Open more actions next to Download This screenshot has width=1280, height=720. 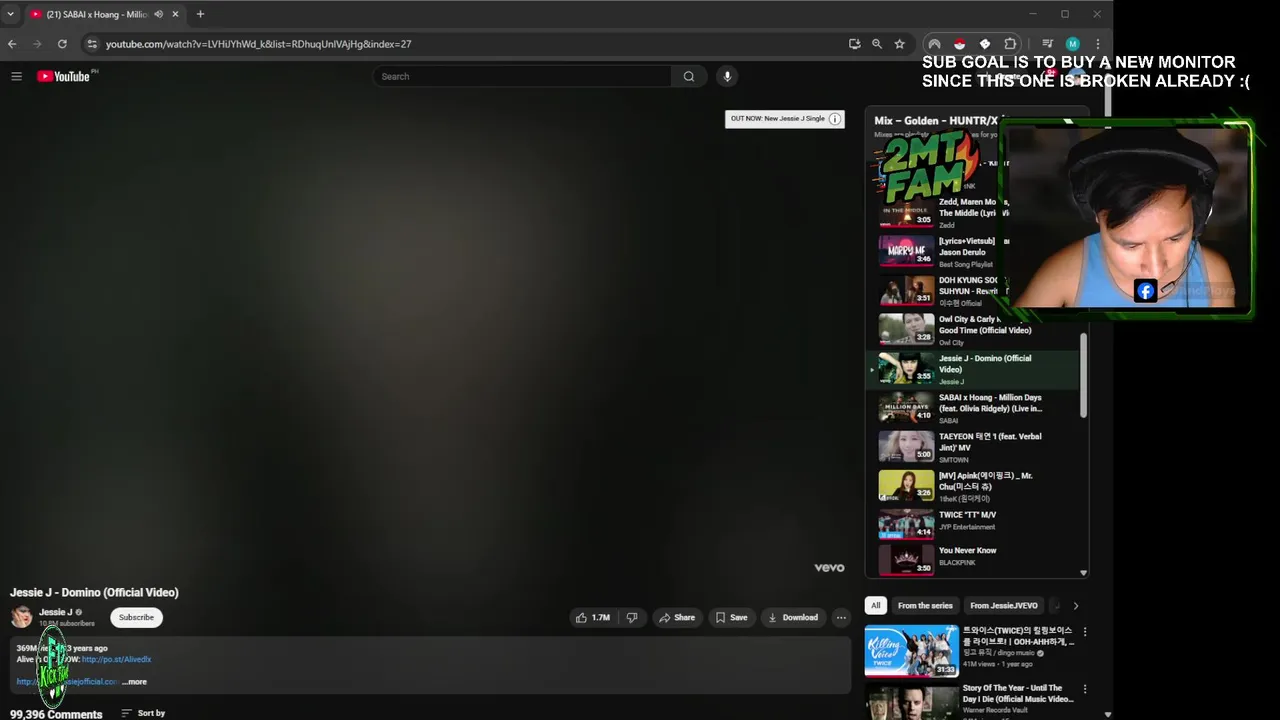pyautogui.click(x=841, y=618)
